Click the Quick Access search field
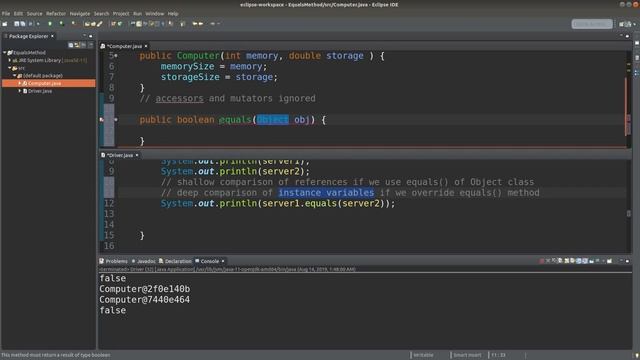Screen dimensions: 640x360 (592, 24)
